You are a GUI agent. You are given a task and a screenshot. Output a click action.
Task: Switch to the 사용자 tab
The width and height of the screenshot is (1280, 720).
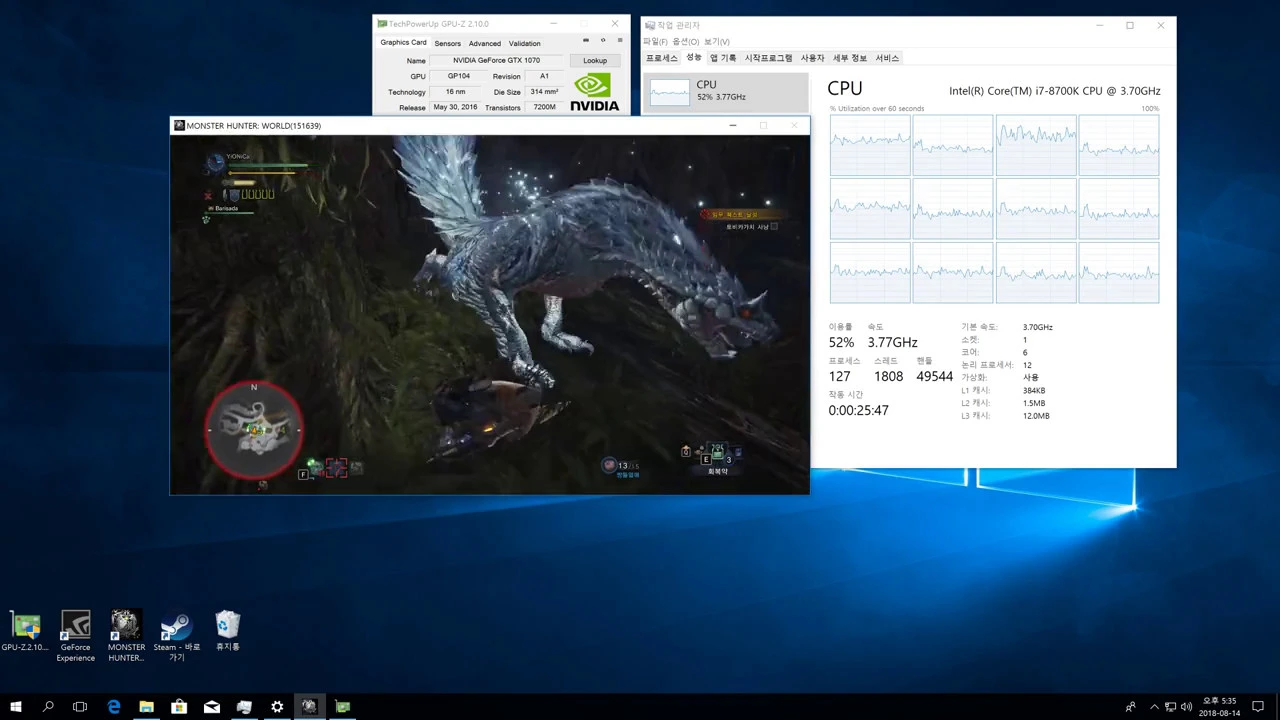(x=813, y=58)
